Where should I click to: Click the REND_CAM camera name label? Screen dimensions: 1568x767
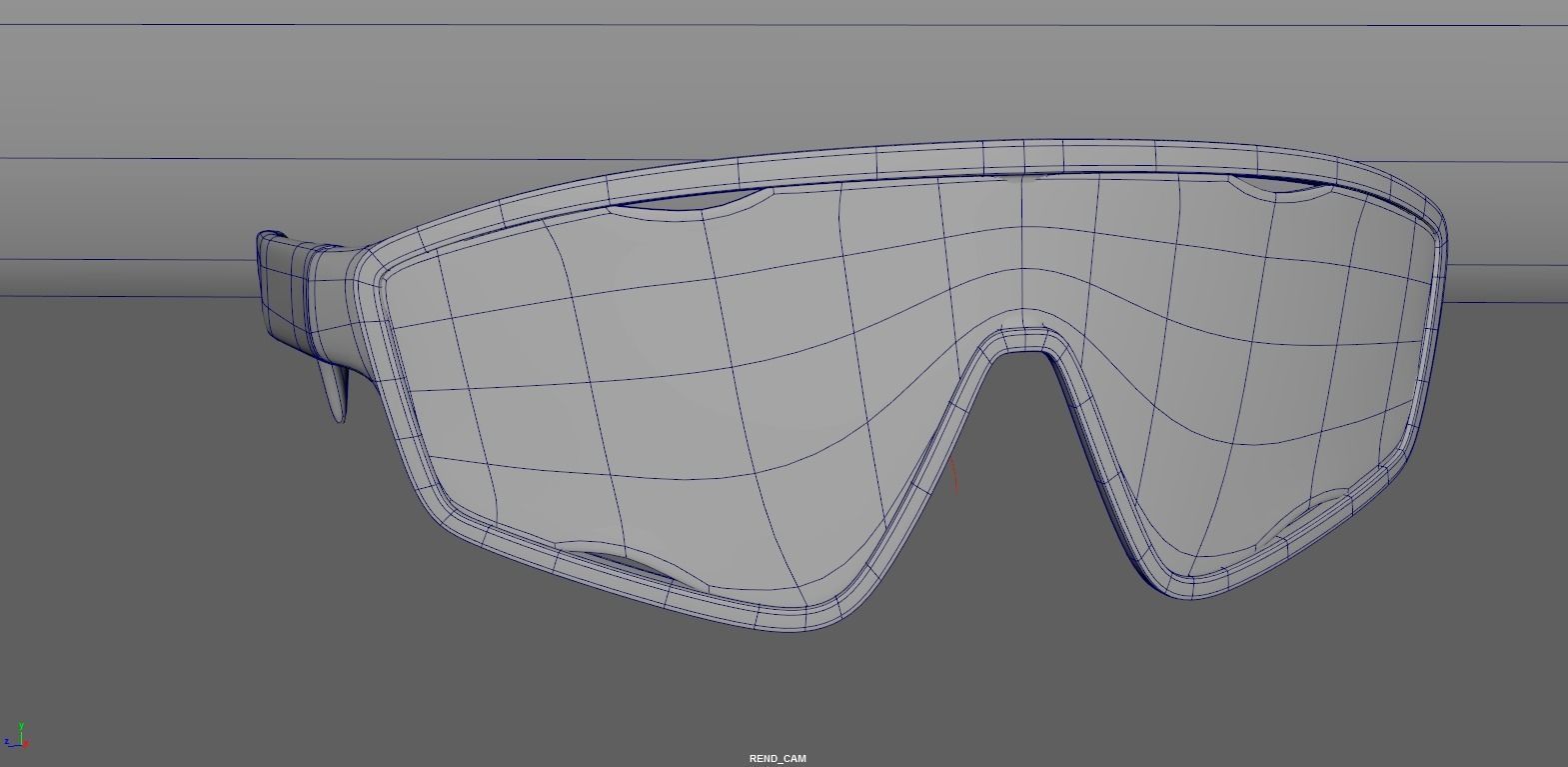point(778,759)
